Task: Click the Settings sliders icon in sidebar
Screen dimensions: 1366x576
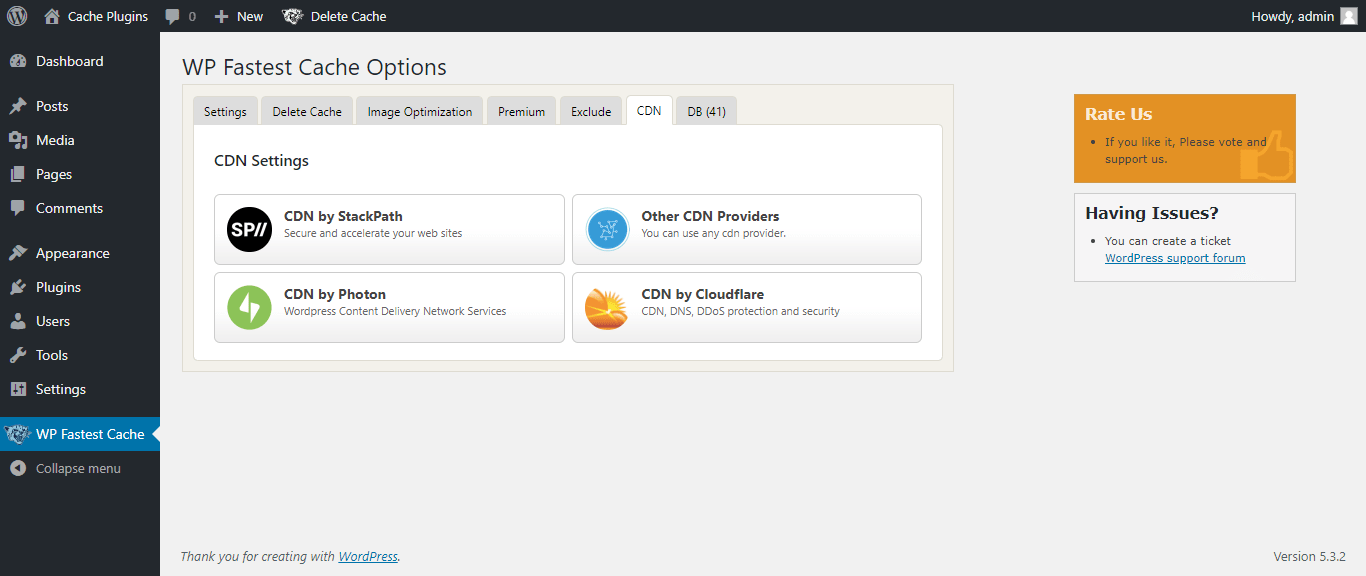Action: [x=18, y=389]
